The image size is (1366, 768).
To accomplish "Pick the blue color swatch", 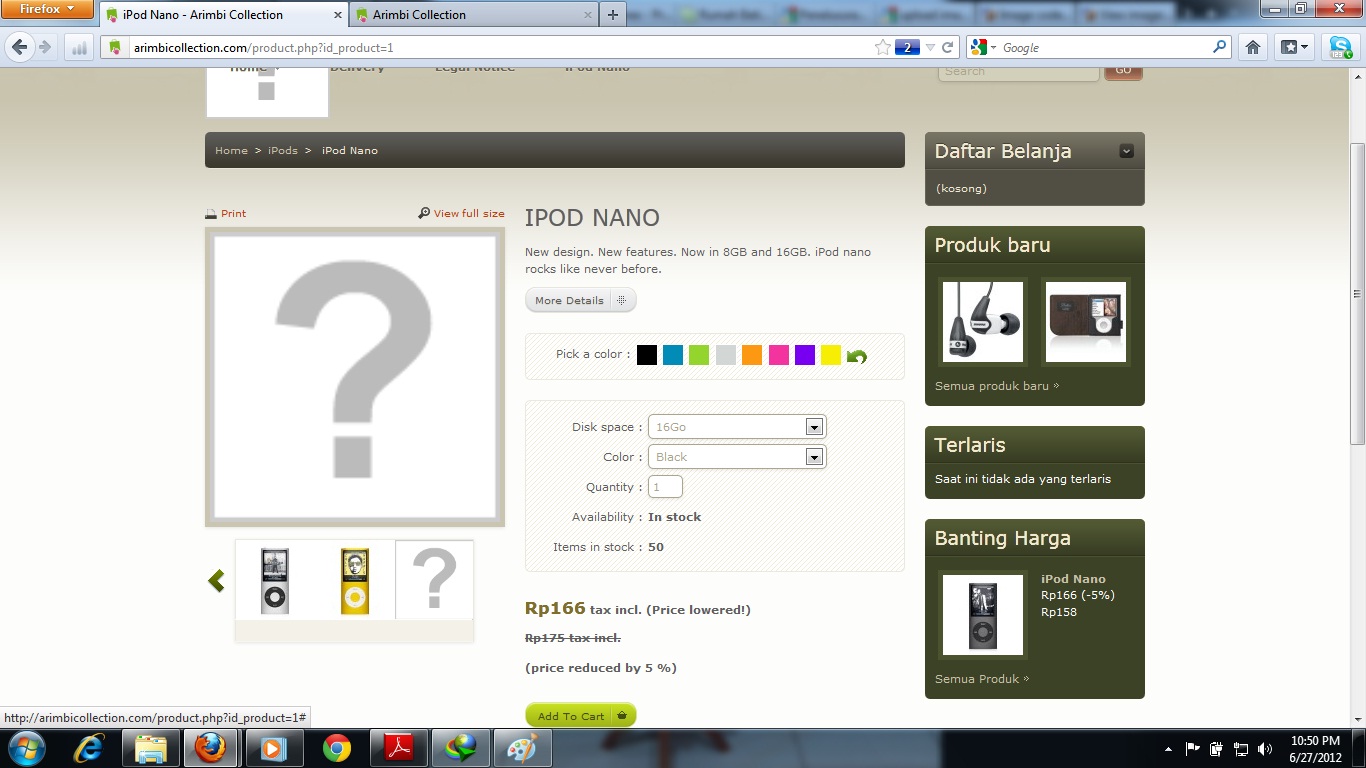I will [x=673, y=355].
